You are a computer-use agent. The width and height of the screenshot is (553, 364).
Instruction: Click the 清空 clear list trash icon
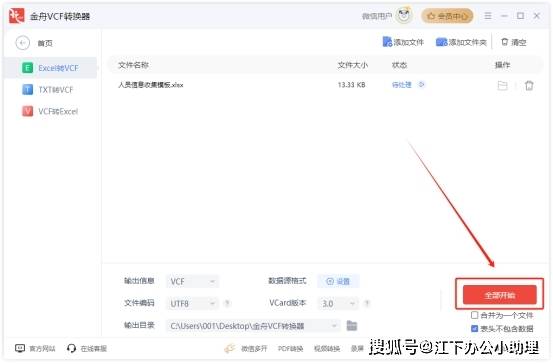pos(505,42)
